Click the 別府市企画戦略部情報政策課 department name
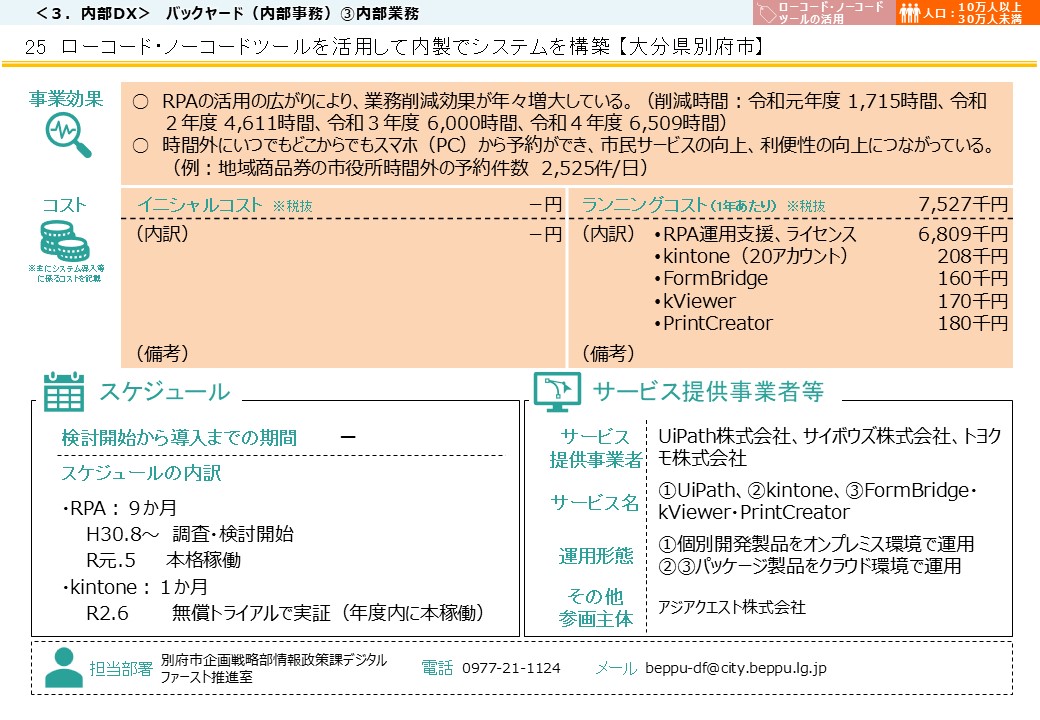This screenshot has width=1040, height=720. pos(273,668)
